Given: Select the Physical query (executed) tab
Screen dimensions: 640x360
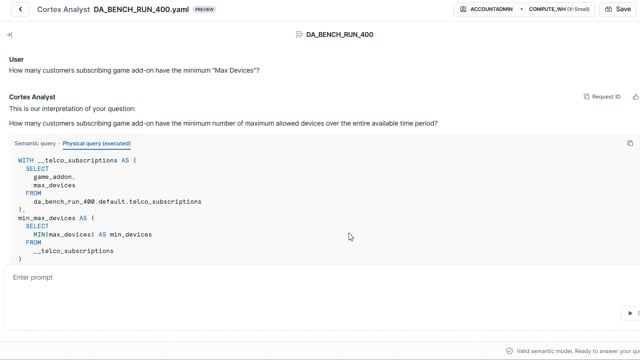Looking at the screenshot, I should (97, 143).
